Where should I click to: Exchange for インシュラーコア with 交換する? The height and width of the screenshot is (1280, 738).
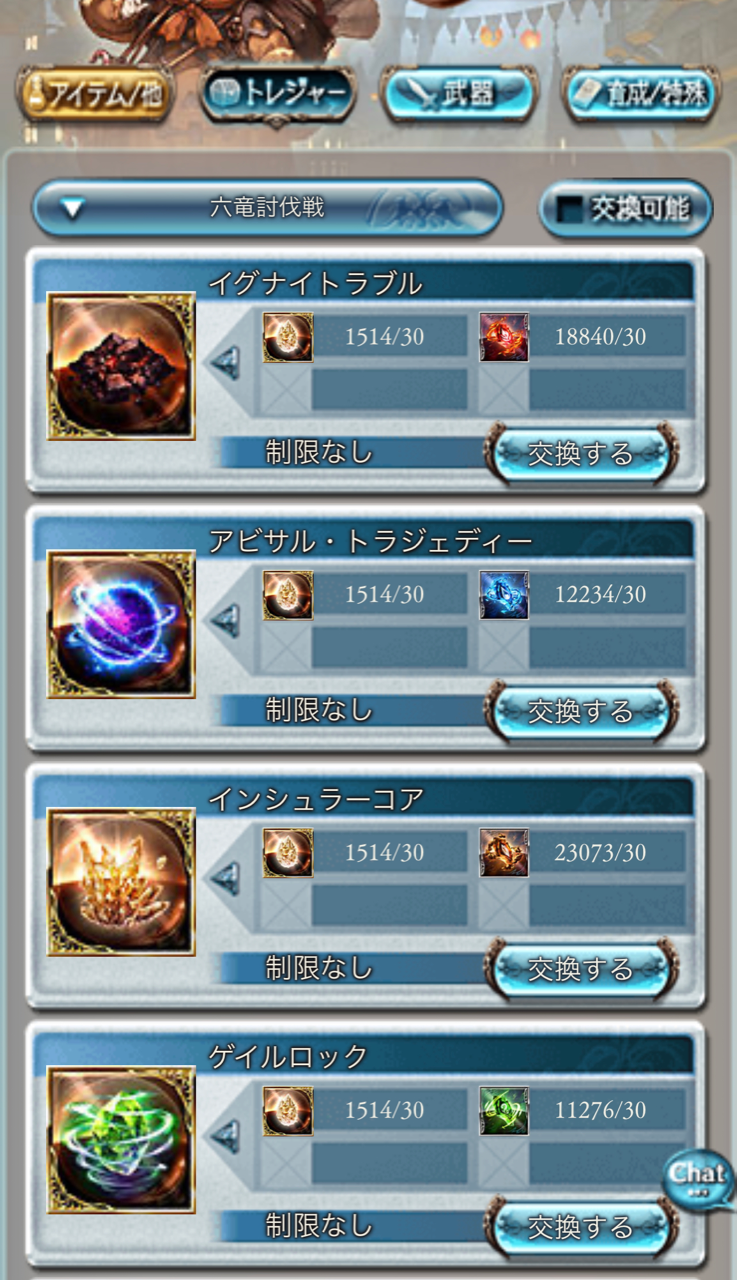click(x=581, y=969)
